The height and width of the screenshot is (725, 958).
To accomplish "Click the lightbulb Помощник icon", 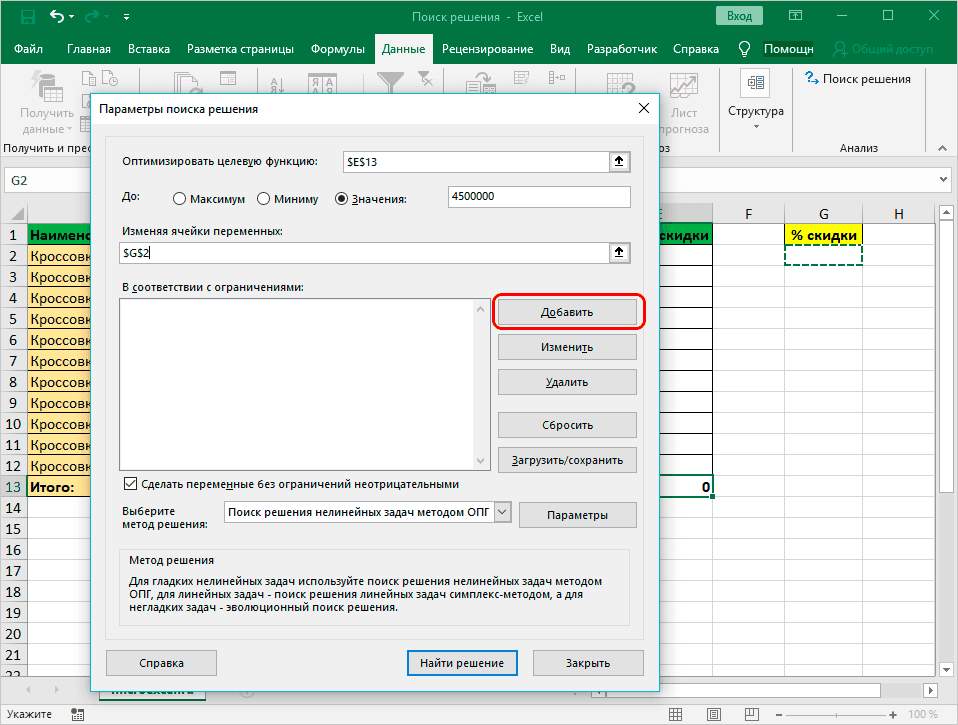I will (744, 49).
